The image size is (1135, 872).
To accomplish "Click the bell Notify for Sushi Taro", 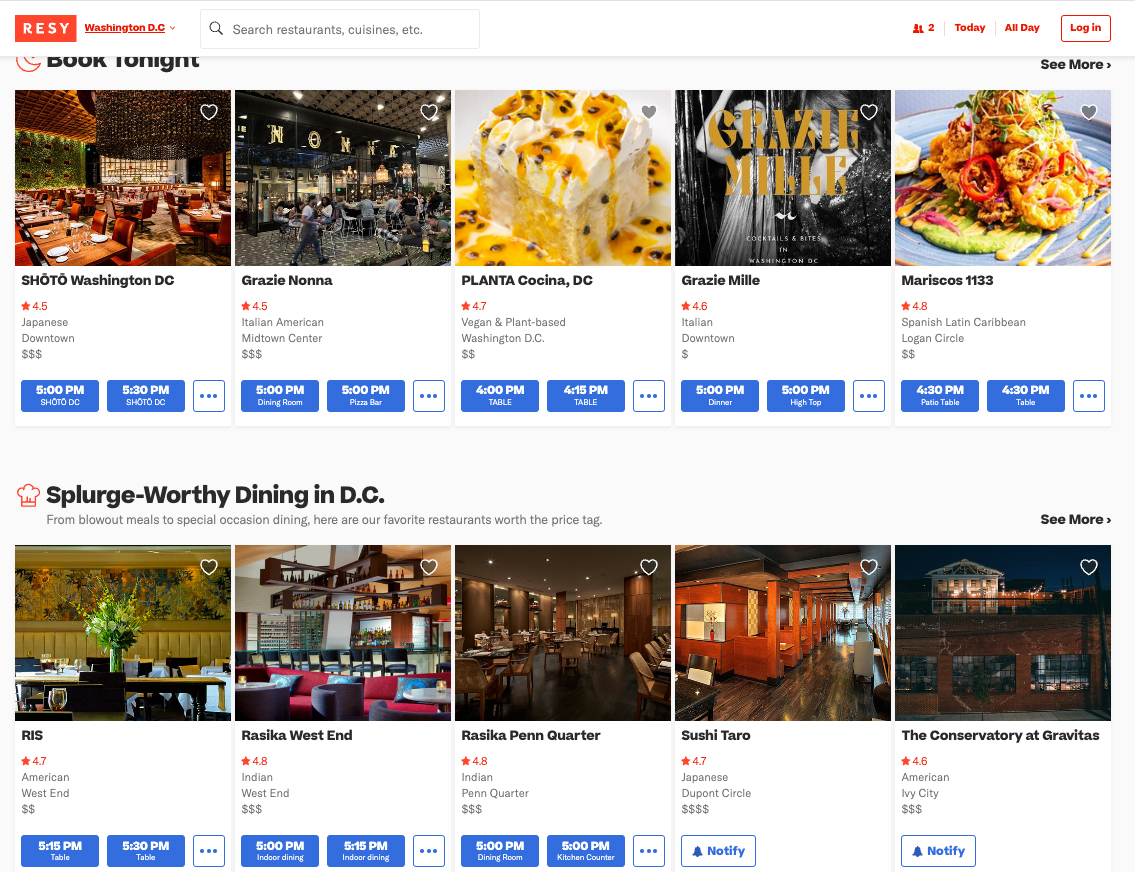I will coord(718,851).
